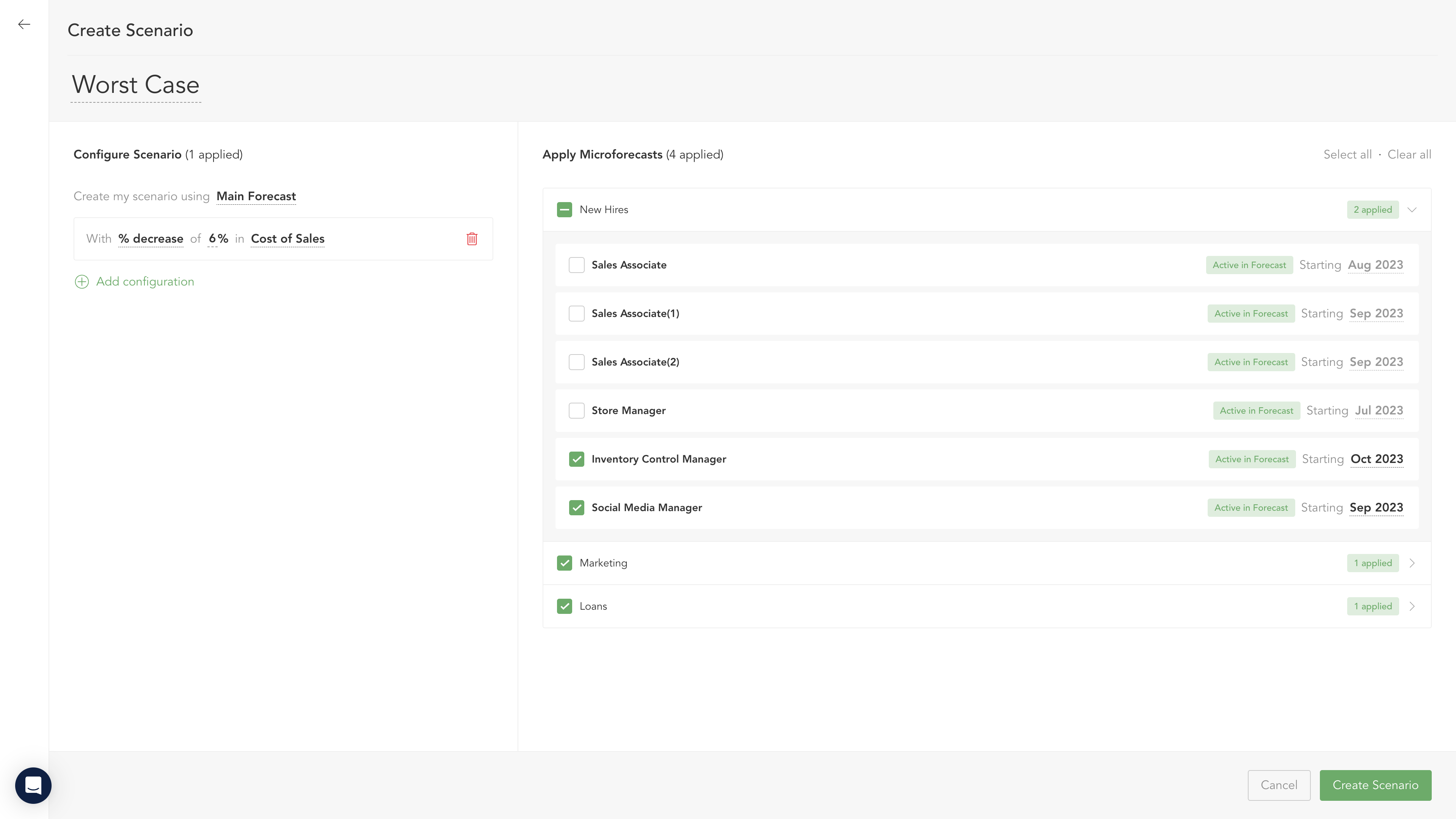Click the Apply Microforecasts heading

coord(602,155)
